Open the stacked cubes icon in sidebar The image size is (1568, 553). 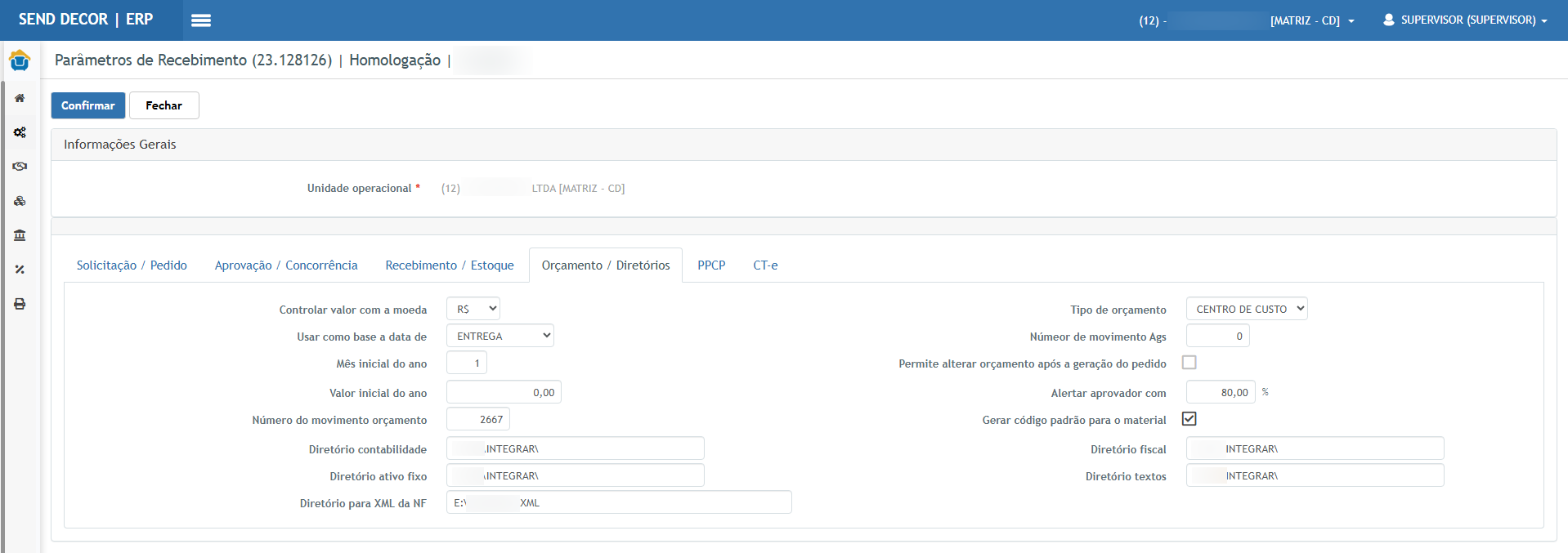click(x=20, y=201)
